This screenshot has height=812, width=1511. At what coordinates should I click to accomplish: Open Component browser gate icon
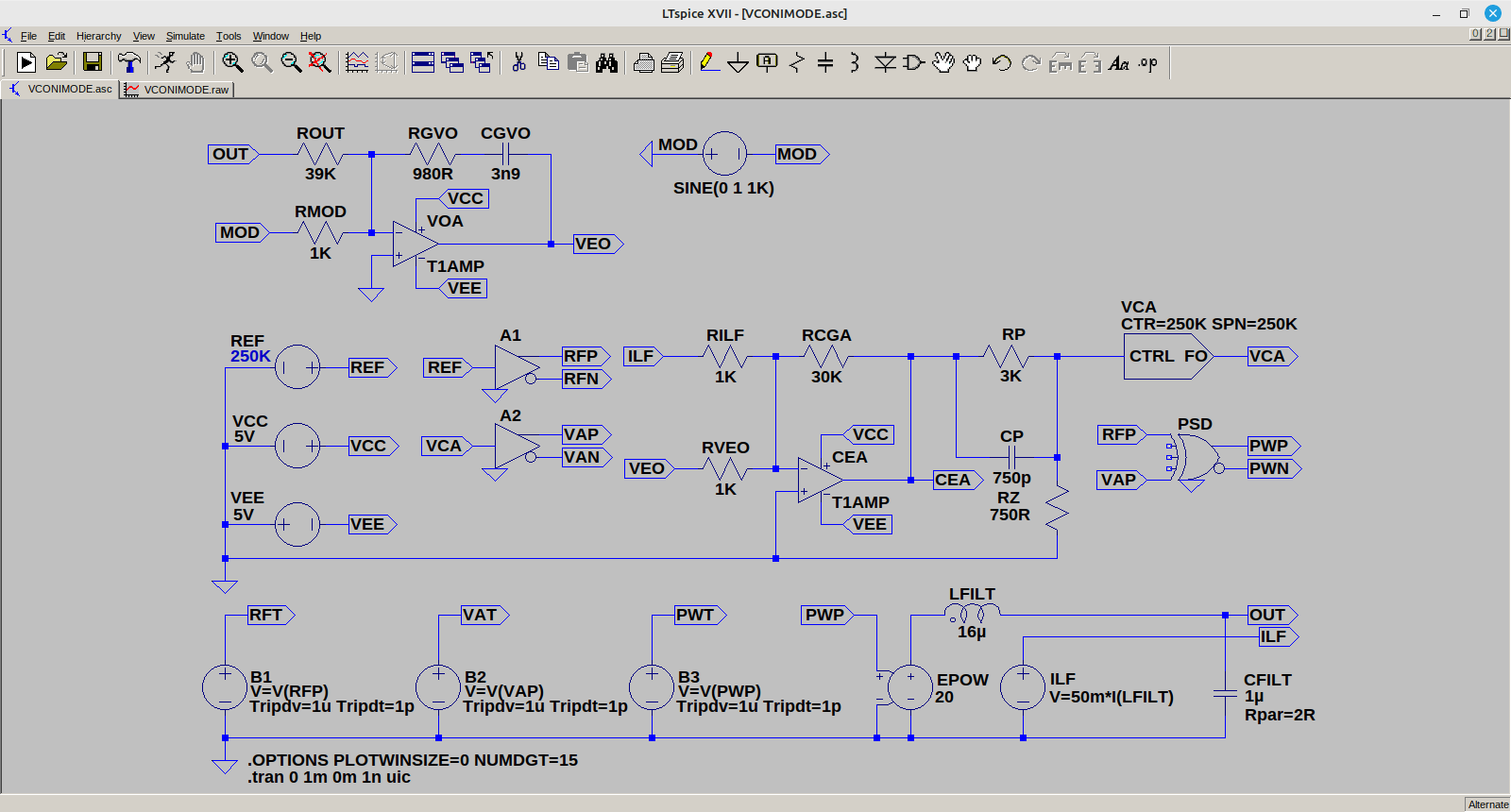(913, 62)
